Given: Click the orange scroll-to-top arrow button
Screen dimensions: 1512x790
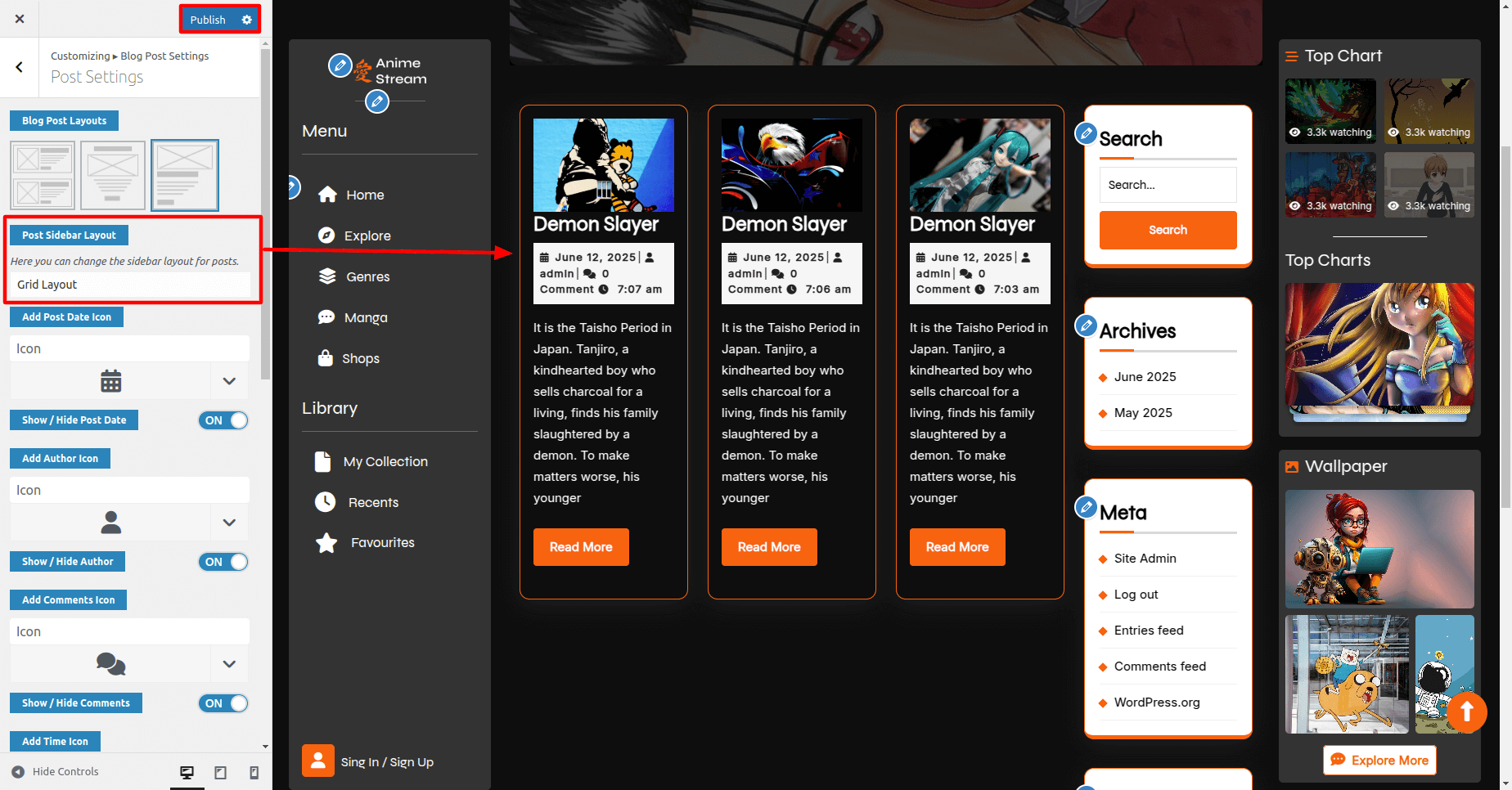Looking at the screenshot, I should (x=1466, y=712).
